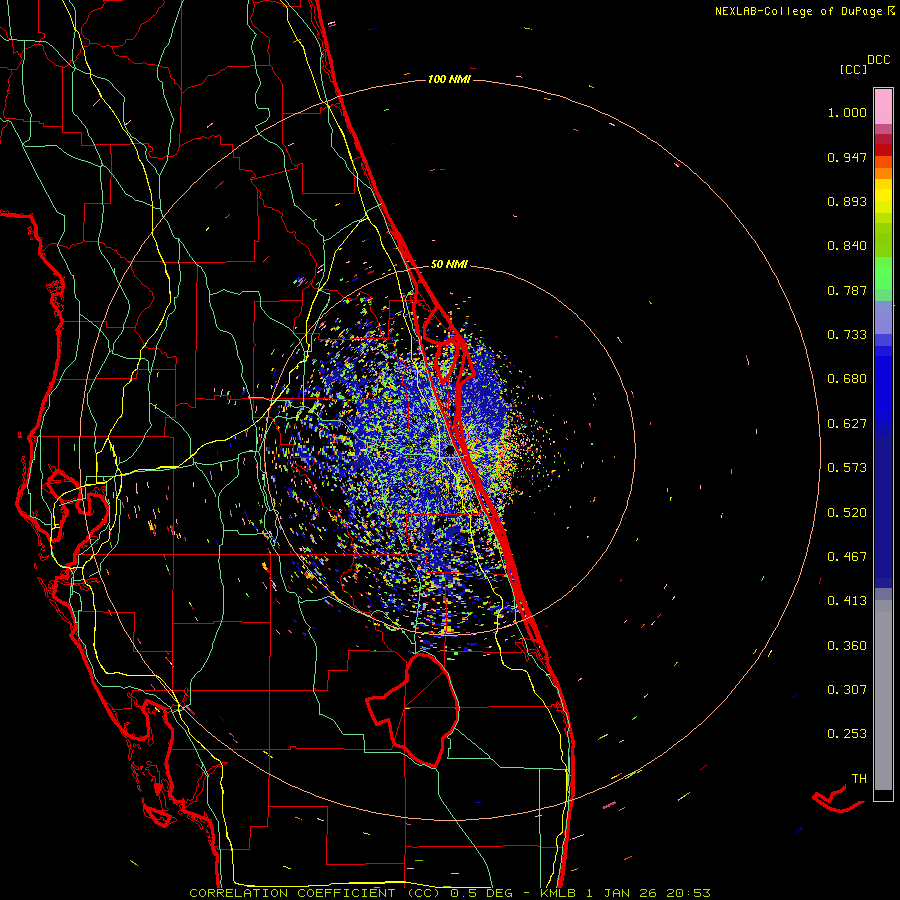Click the 0.787 scale value

pyautogui.click(x=847, y=290)
